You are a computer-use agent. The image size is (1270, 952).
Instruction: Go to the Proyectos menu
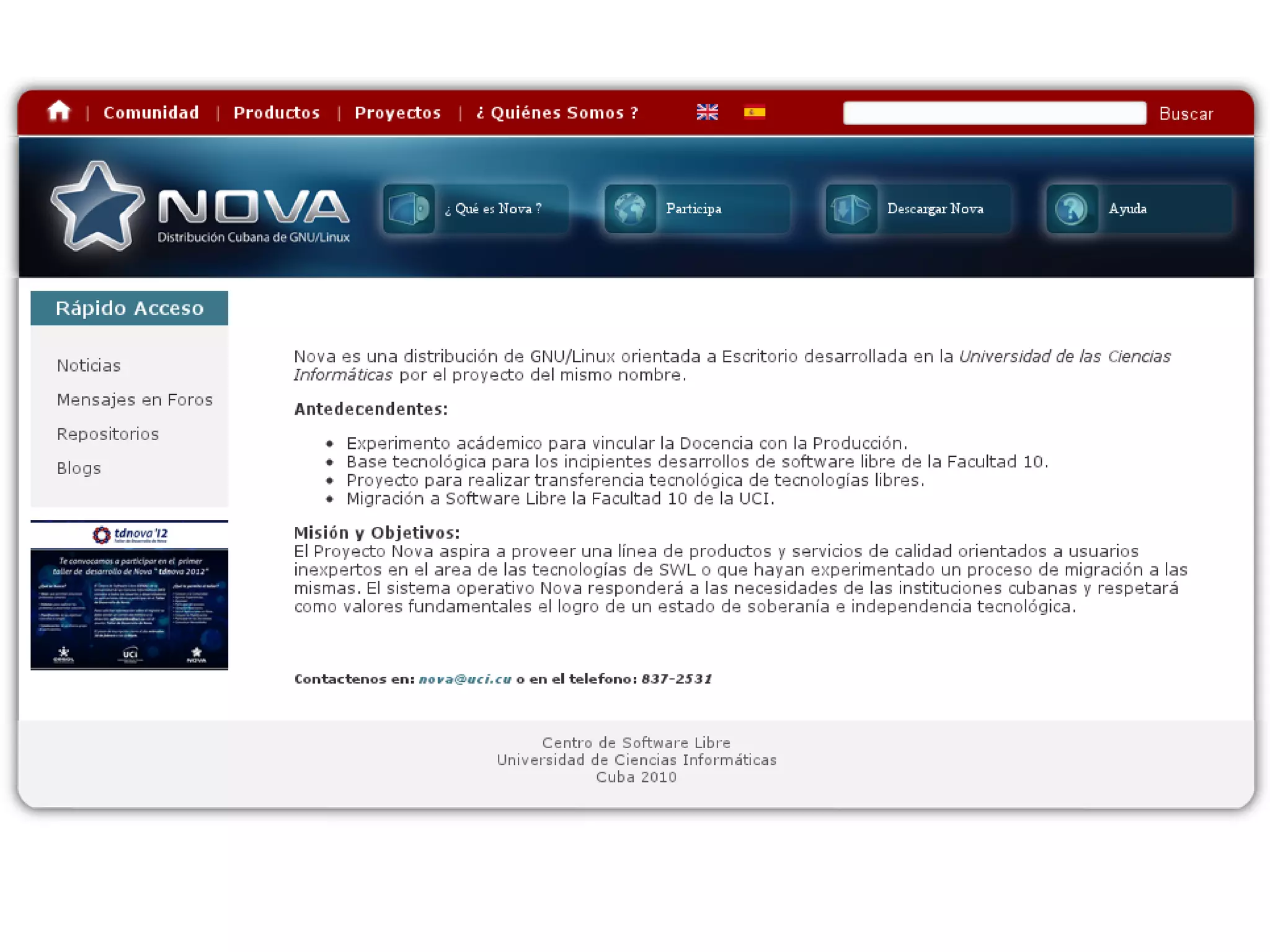(397, 113)
